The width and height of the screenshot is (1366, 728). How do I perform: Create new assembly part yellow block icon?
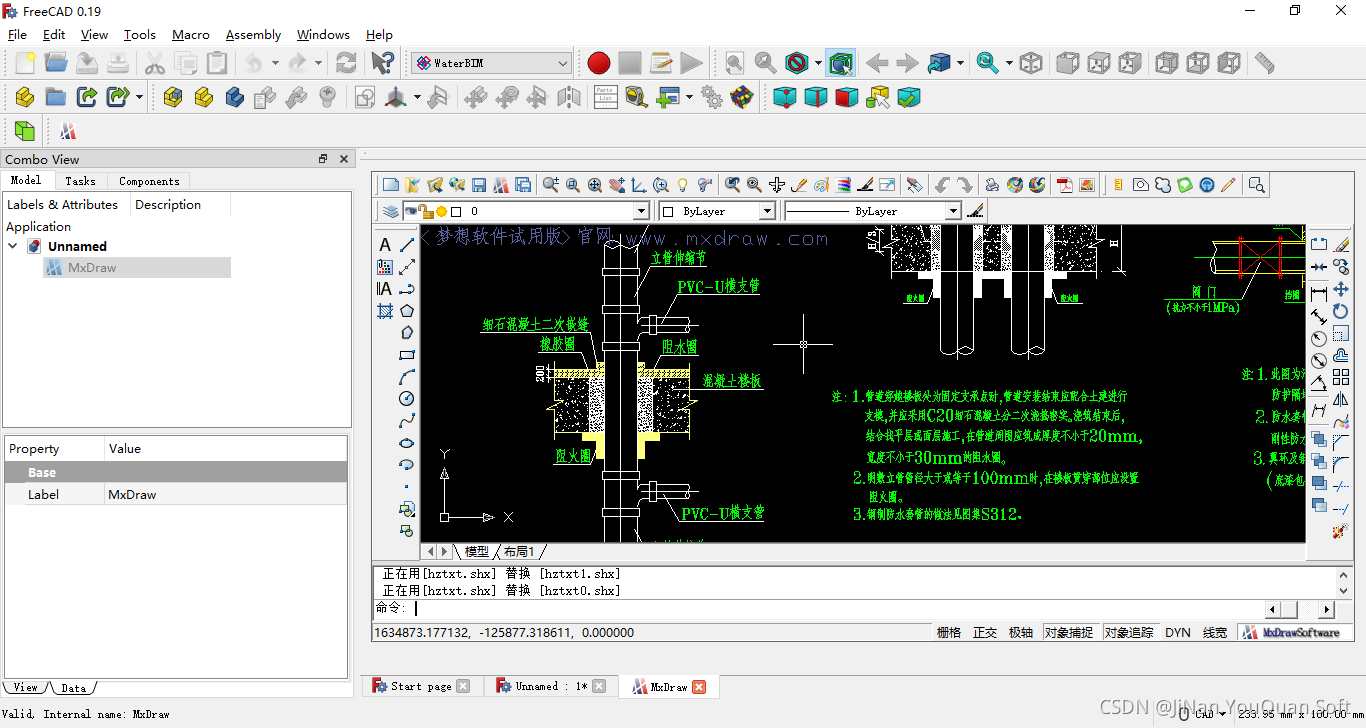click(x=25, y=97)
